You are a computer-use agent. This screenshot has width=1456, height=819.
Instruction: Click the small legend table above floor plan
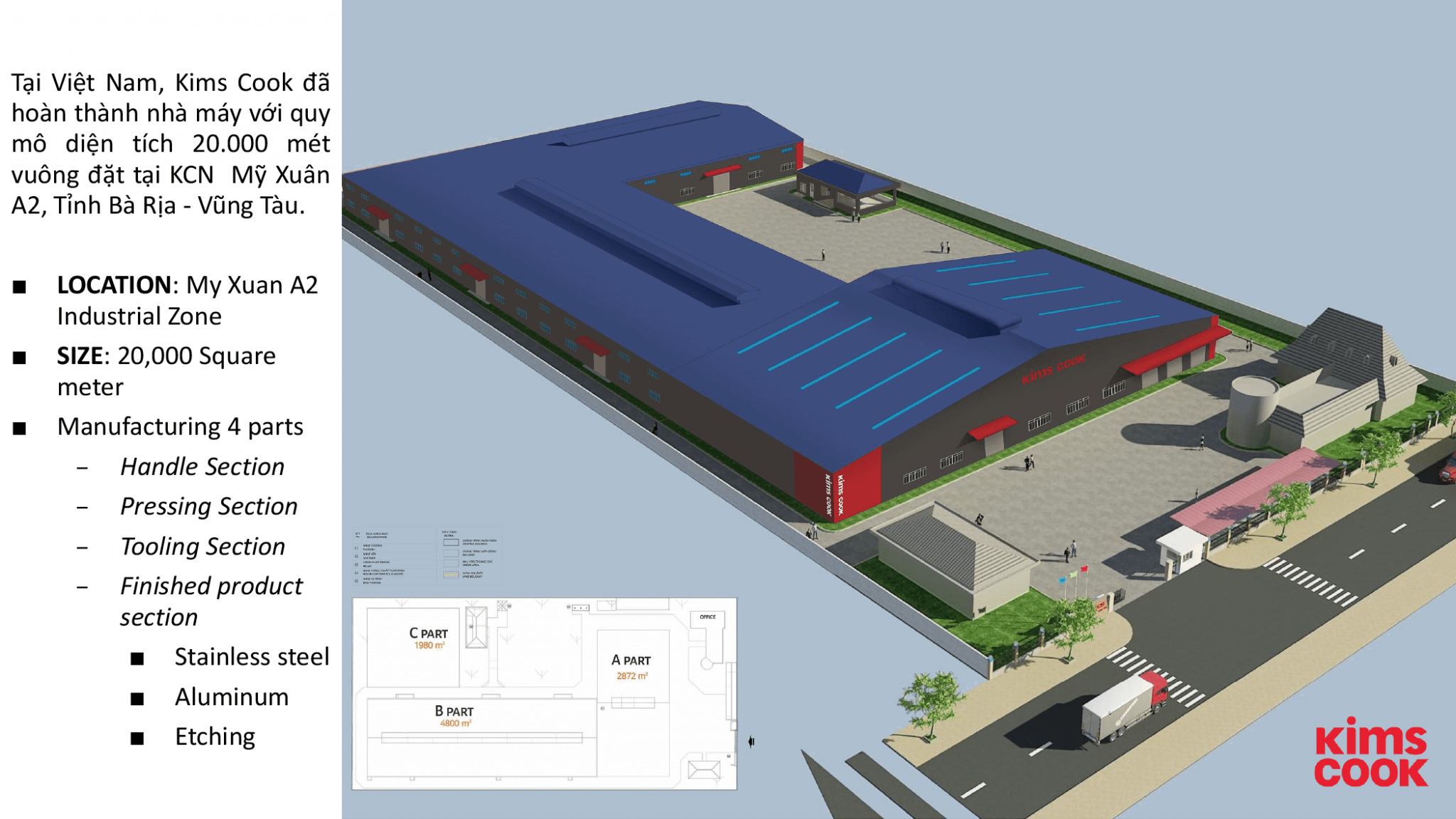(x=427, y=557)
